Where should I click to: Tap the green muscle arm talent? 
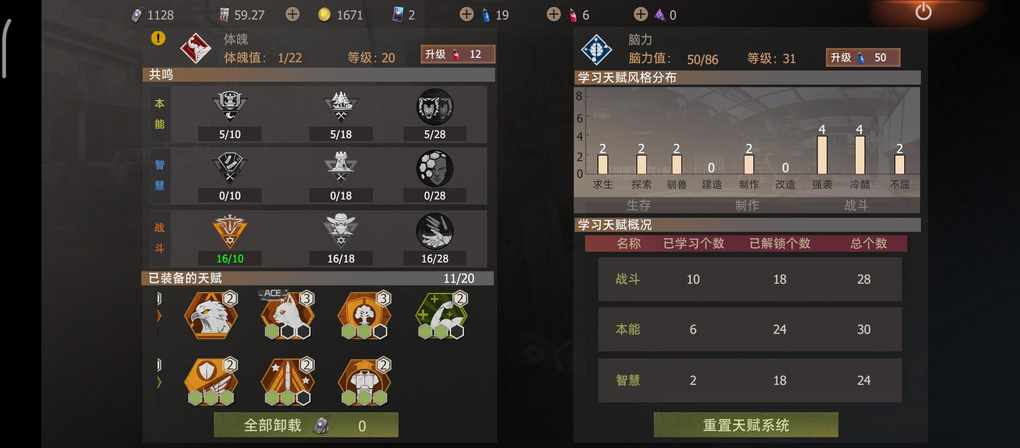[x=441, y=315]
